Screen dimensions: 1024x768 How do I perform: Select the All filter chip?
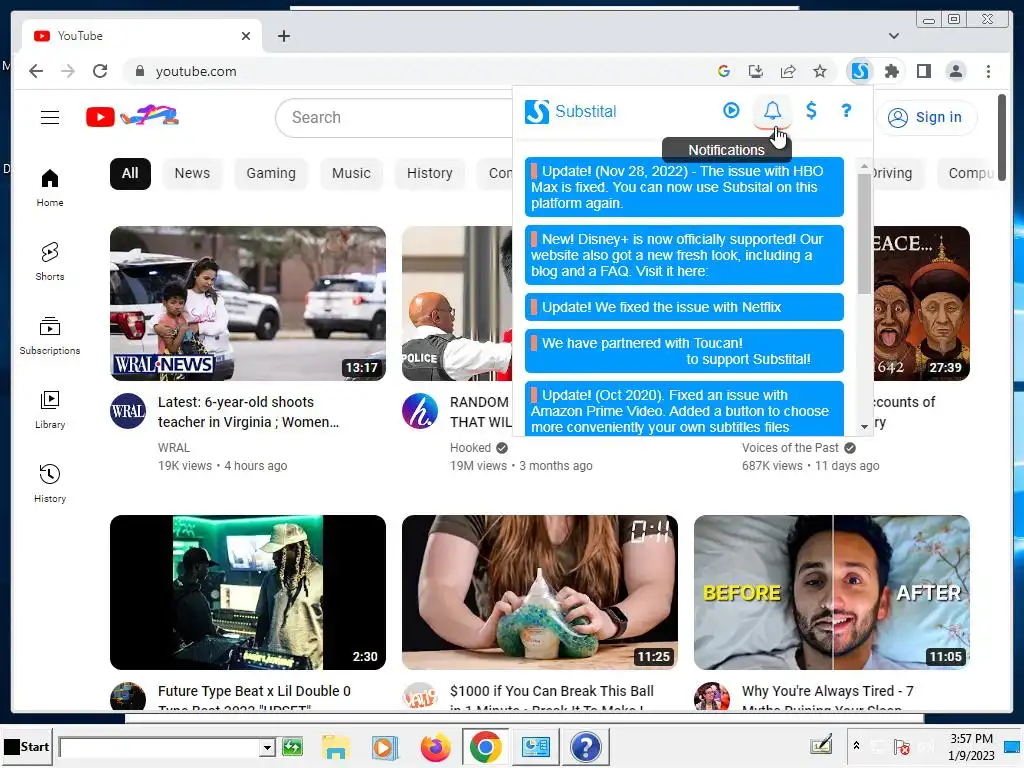130,173
